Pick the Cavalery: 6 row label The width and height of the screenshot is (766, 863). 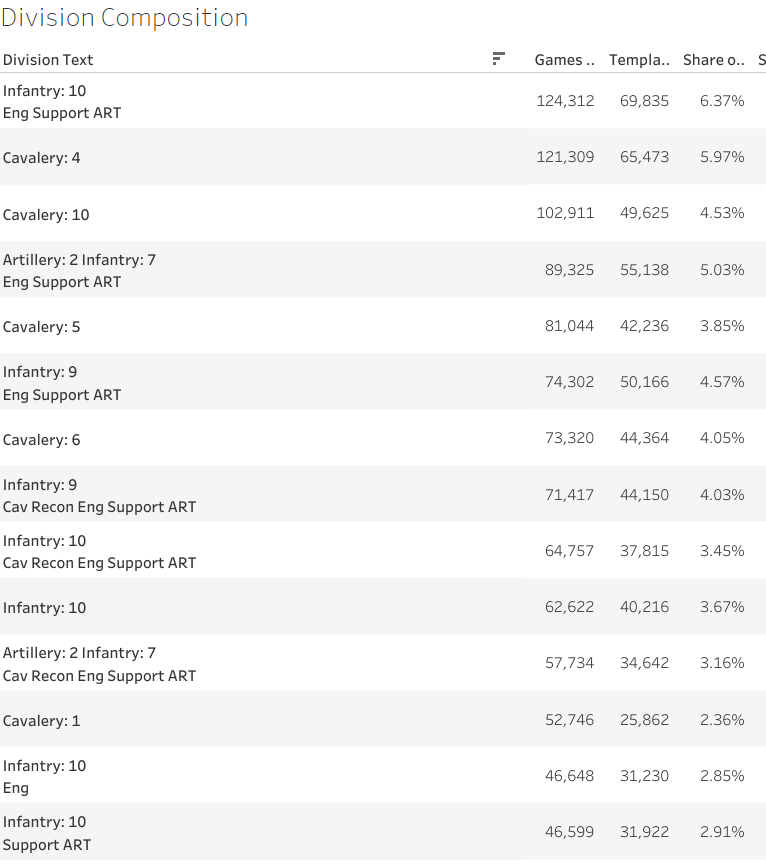click(42, 440)
